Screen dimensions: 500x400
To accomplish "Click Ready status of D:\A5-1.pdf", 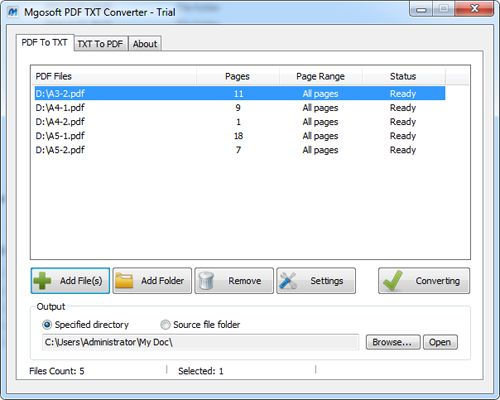I will 403,136.
